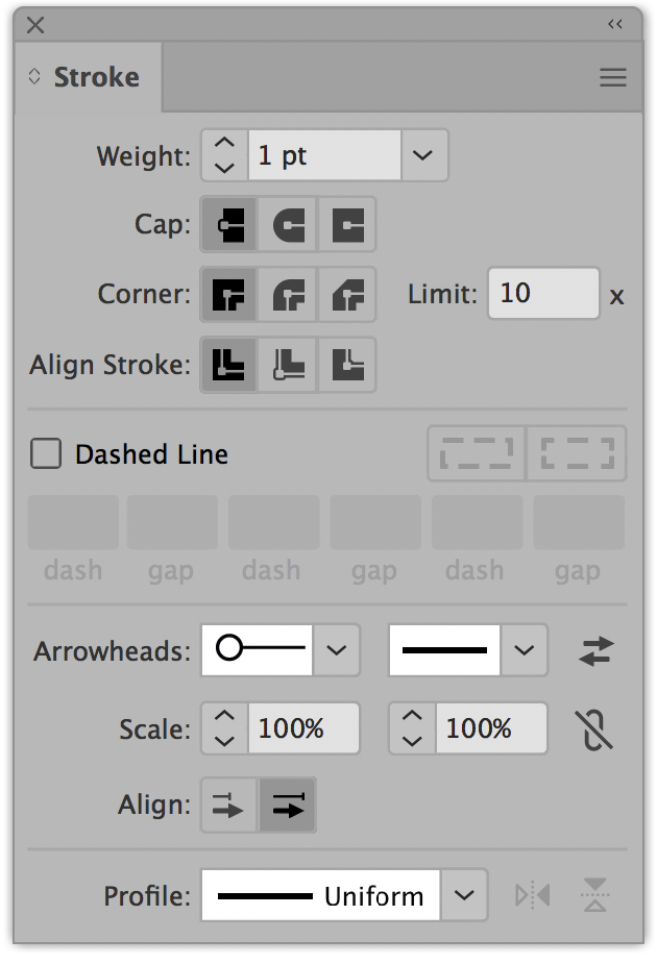The image size is (657, 965).
Task: Open the Profile dropdown
Action: (x=465, y=895)
